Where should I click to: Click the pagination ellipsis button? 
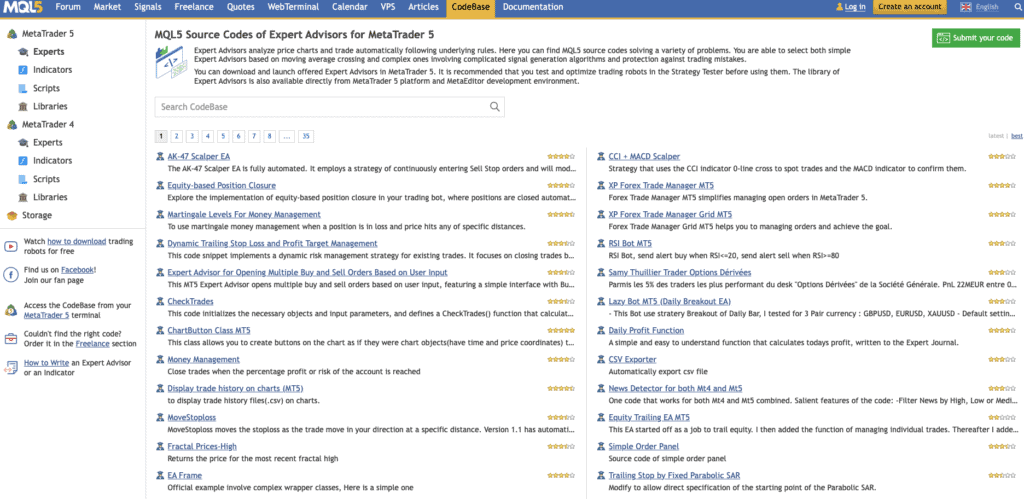(x=287, y=136)
